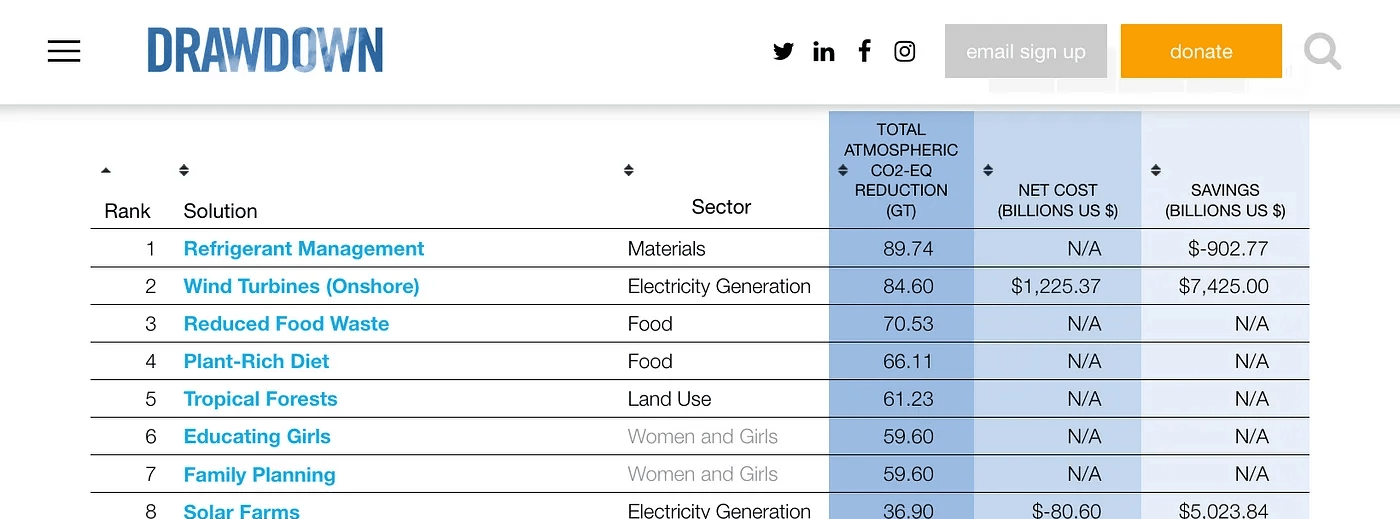Sort table by Rank column arrow

(106, 170)
